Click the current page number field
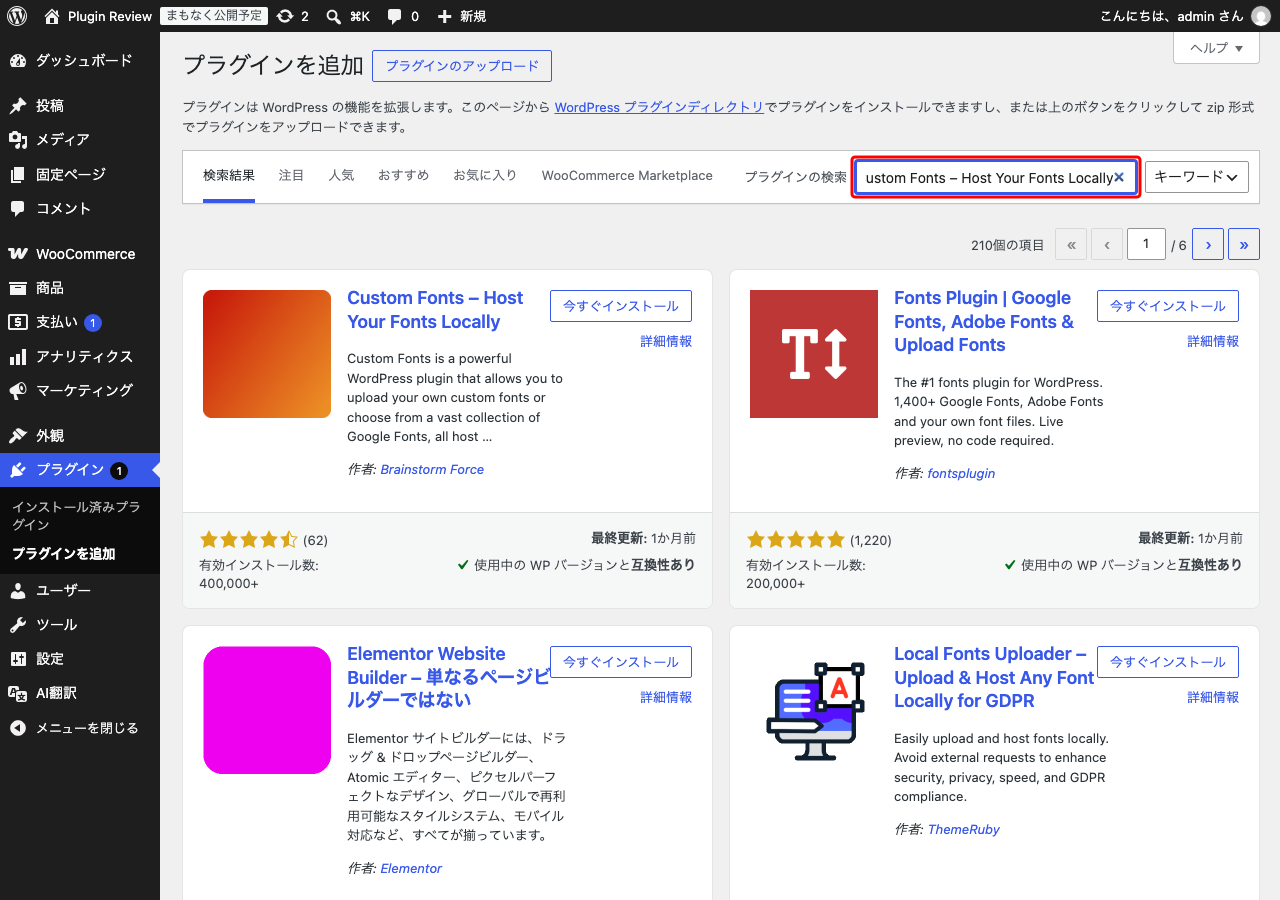This screenshot has height=900, width=1280. 1147,244
